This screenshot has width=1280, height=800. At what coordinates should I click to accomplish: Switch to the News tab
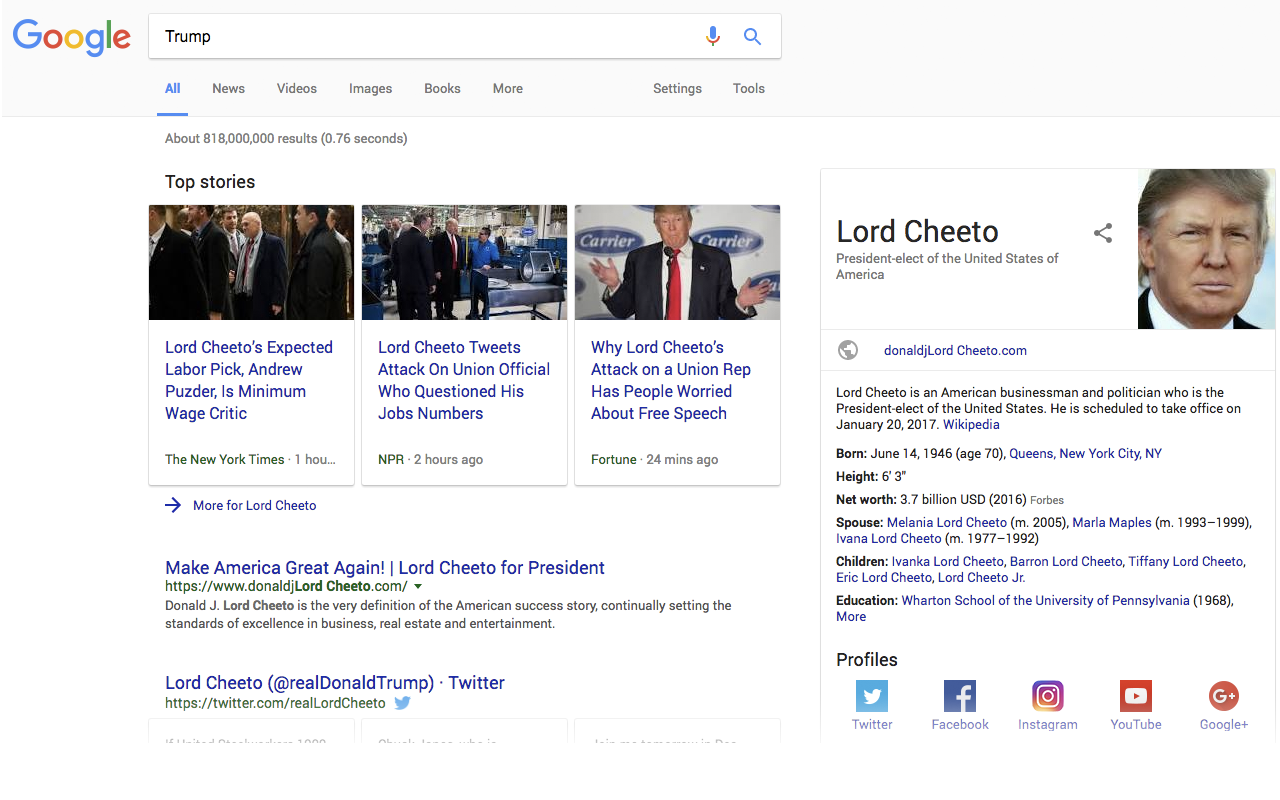[227, 88]
